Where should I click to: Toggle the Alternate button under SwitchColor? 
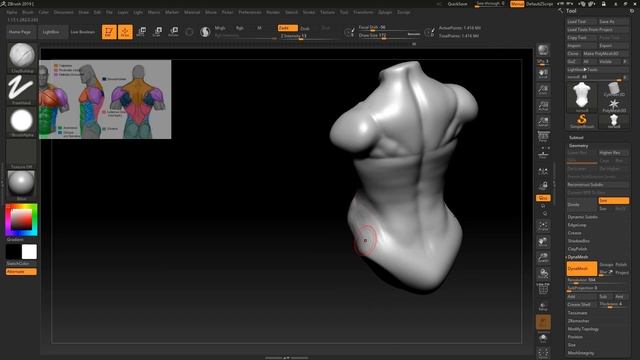tap(21, 271)
